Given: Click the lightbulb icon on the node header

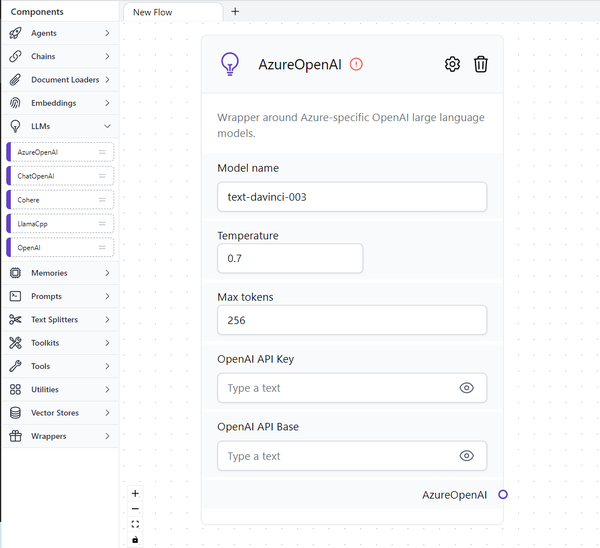Looking at the screenshot, I should click(230, 65).
